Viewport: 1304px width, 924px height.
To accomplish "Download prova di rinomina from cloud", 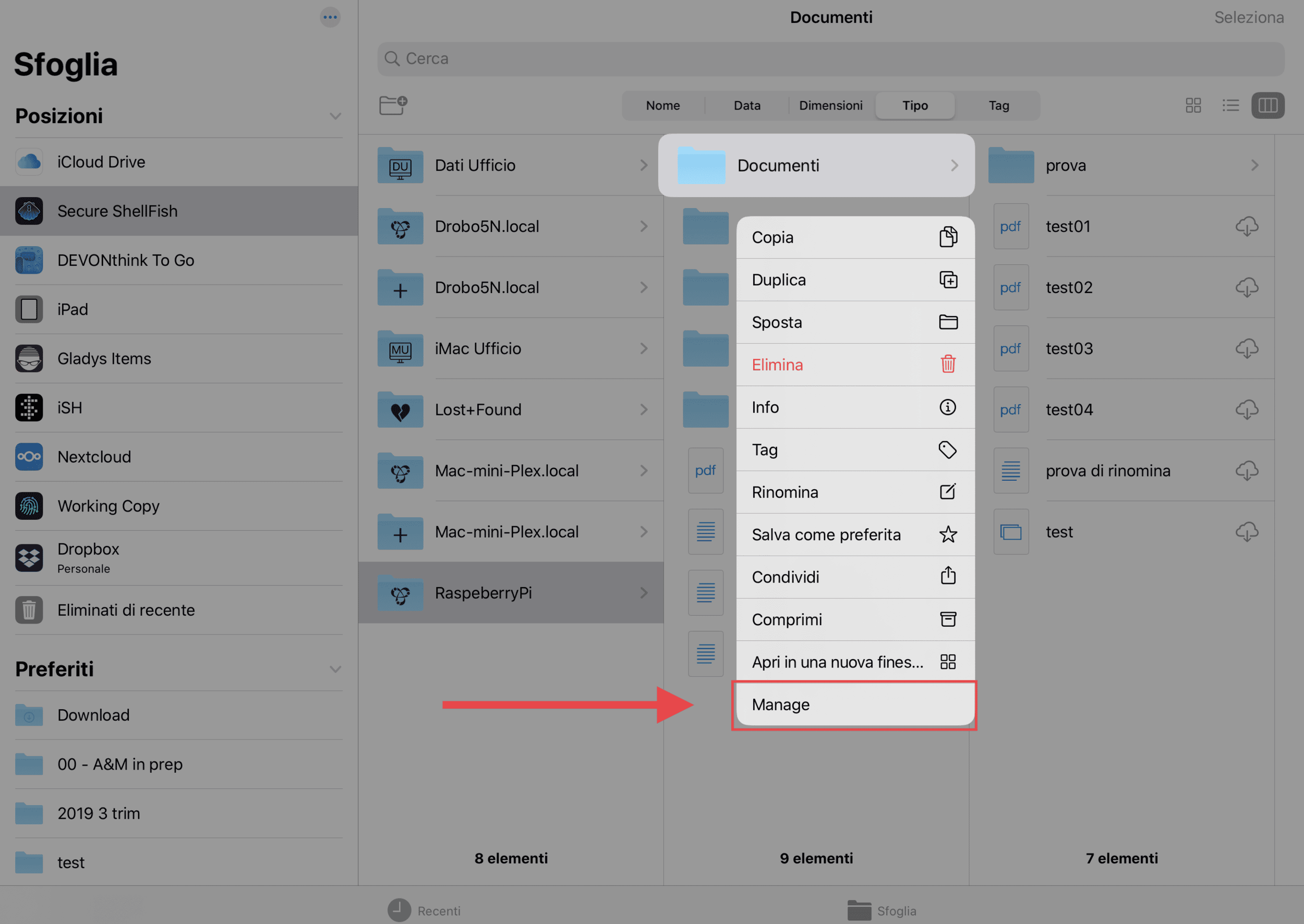I will click(1247, 470).
